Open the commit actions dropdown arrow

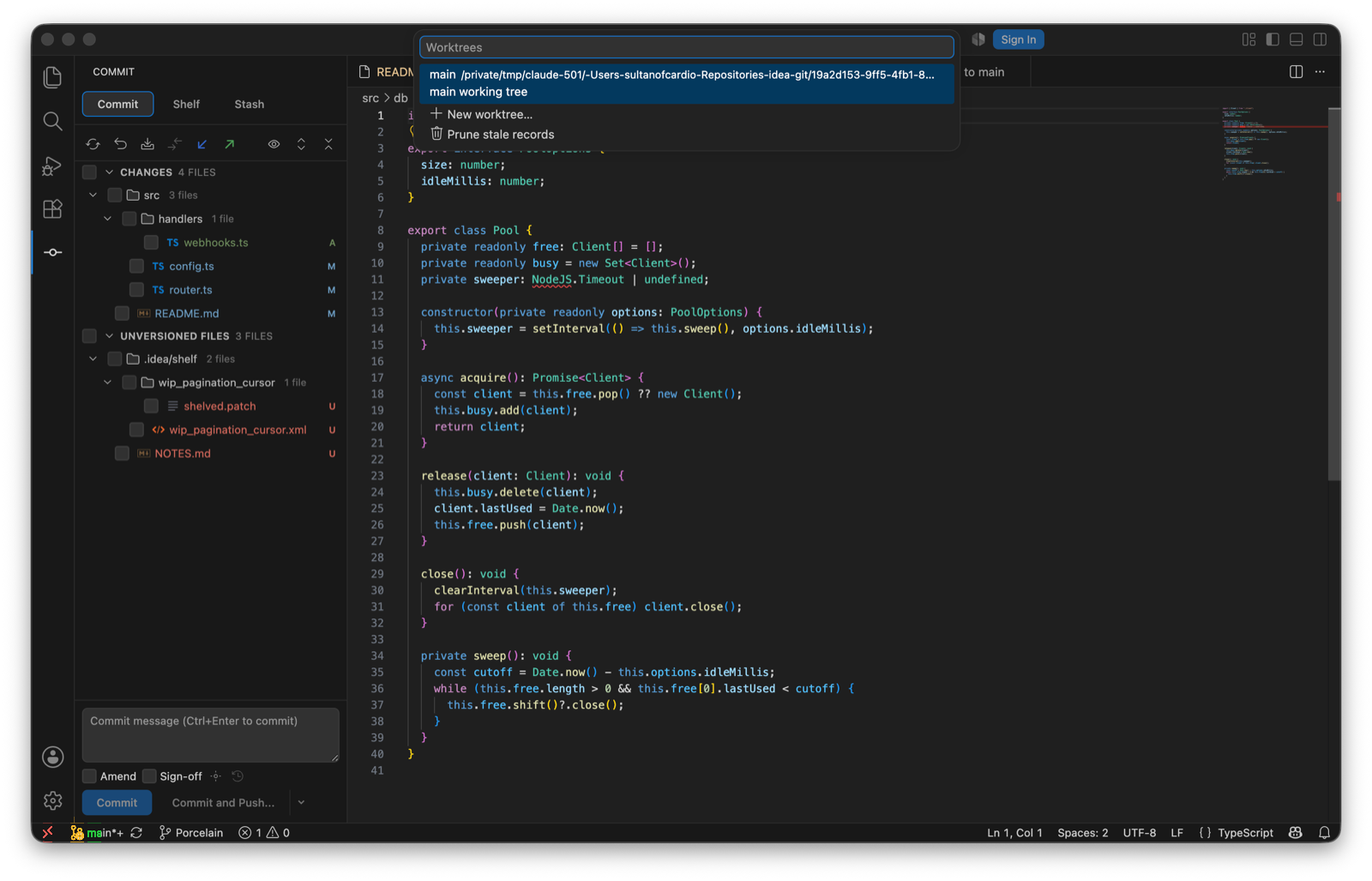[301, 803]
